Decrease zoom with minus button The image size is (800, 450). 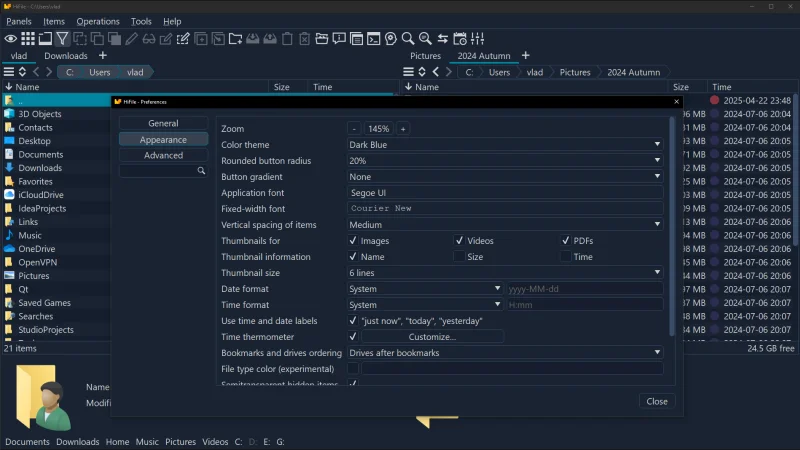pyautogui.click(x=354, y=129)
